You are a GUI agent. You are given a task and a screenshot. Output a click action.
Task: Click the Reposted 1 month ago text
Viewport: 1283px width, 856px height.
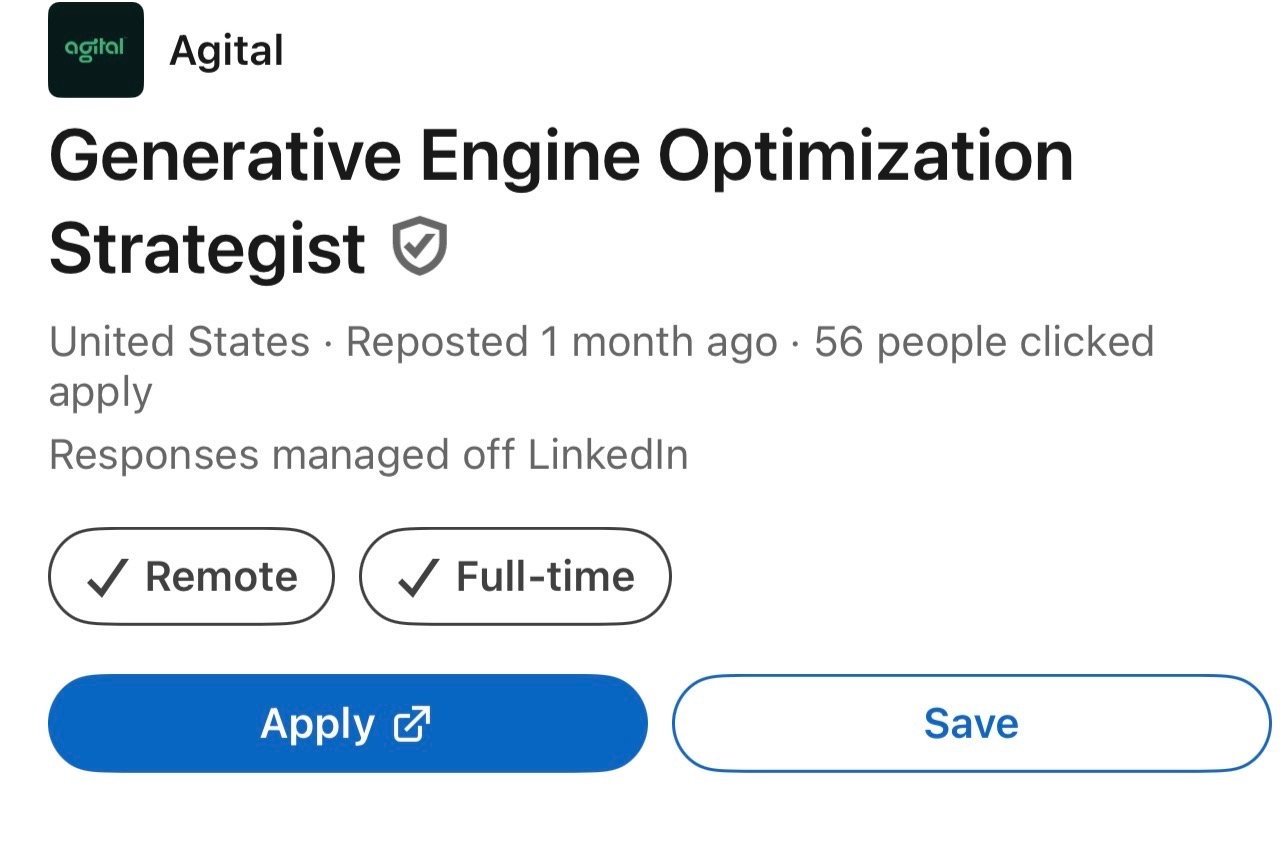click(x=561, y=342)
